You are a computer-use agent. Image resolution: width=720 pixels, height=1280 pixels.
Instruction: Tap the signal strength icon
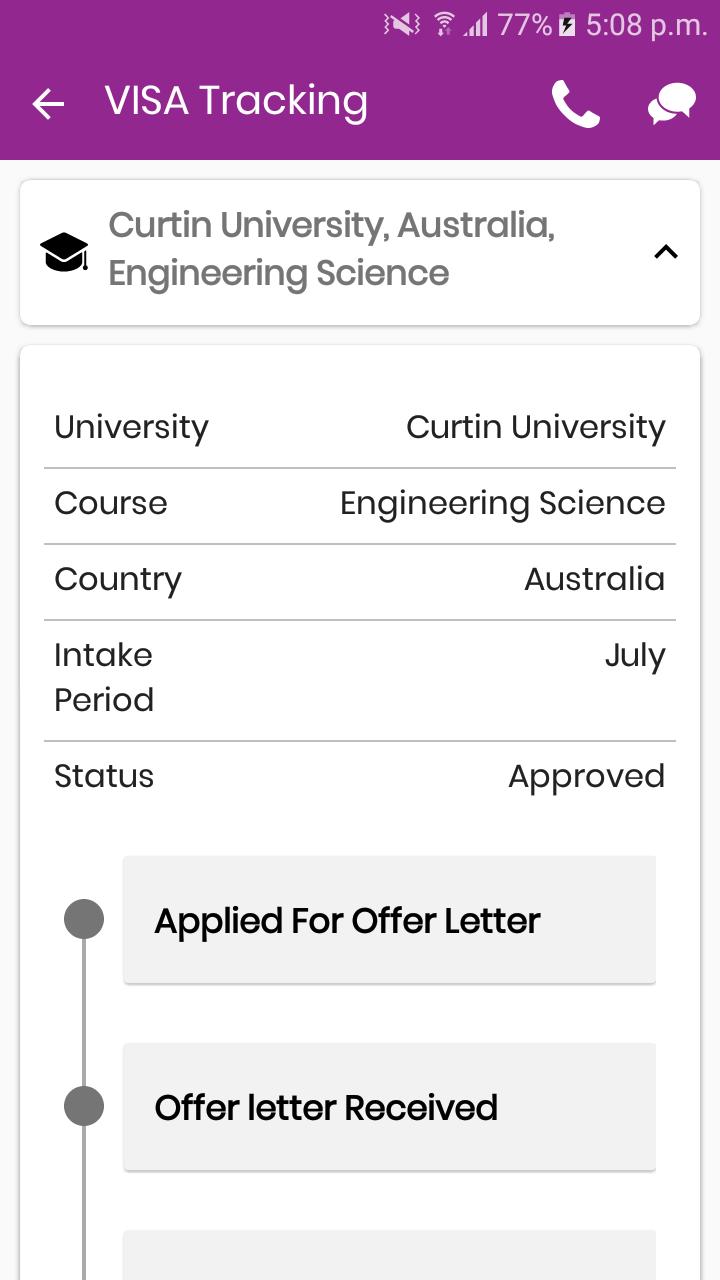pyautogui.click(x=476, y=25)
